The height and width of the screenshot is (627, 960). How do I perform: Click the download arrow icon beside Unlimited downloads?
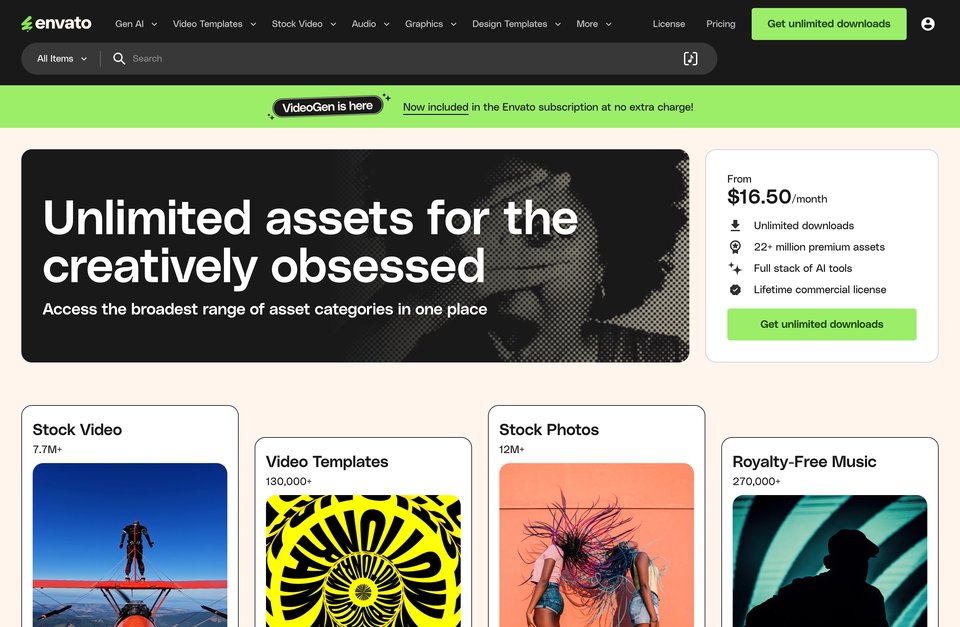(x=735, y=225)
